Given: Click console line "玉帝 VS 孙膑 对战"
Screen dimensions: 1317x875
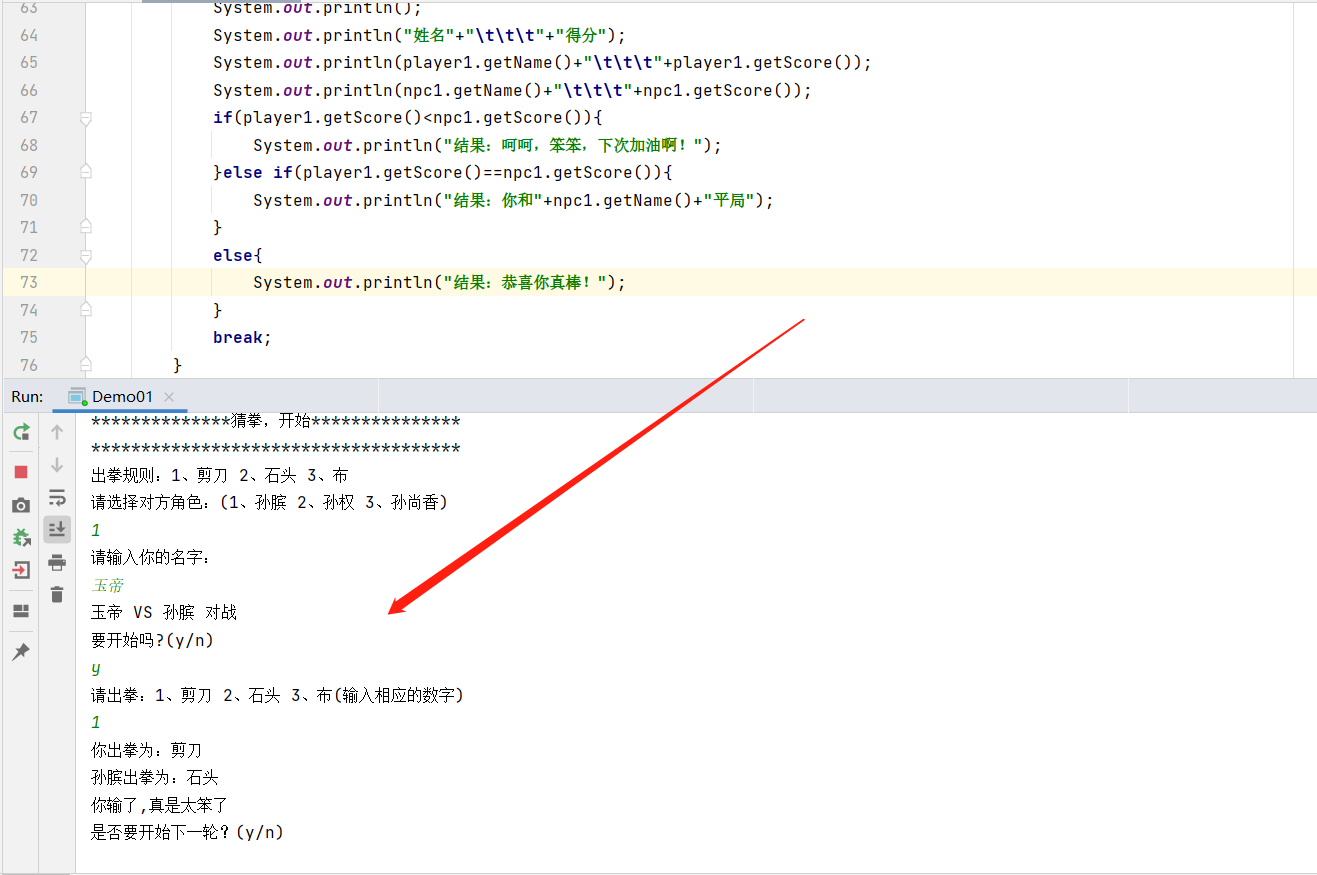Looking at the screenshot, I should [x=164, y=612].
